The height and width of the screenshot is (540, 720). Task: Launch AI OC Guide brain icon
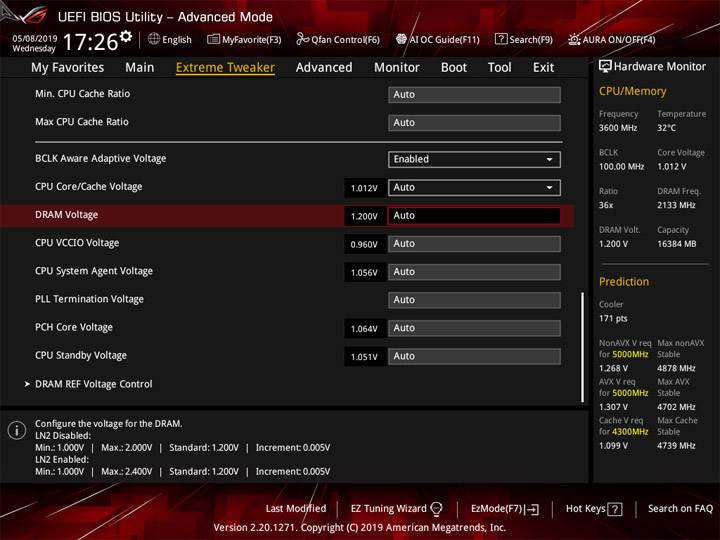(x=401, y=39)
